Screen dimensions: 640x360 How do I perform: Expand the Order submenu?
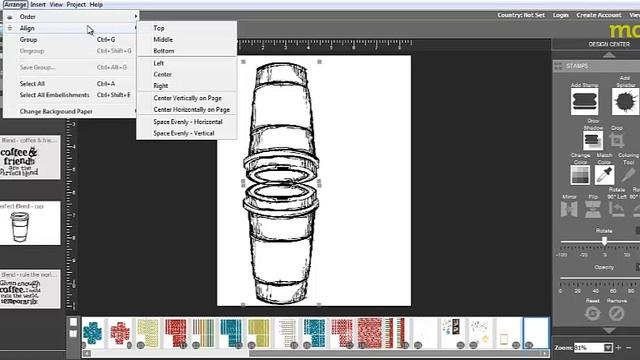pos(71,17)
